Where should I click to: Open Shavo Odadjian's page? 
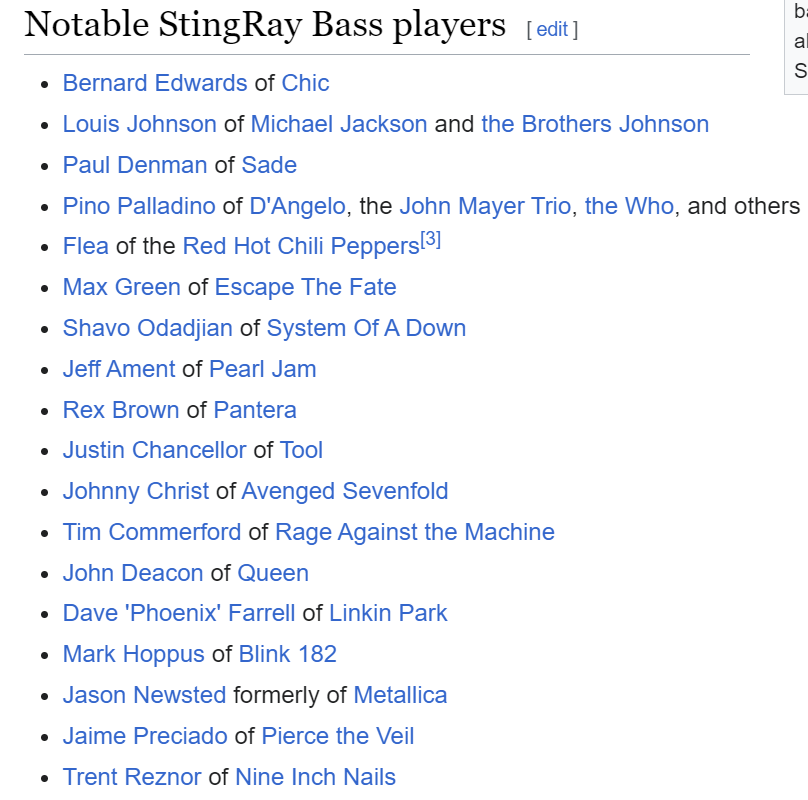[x=147, y=328]
